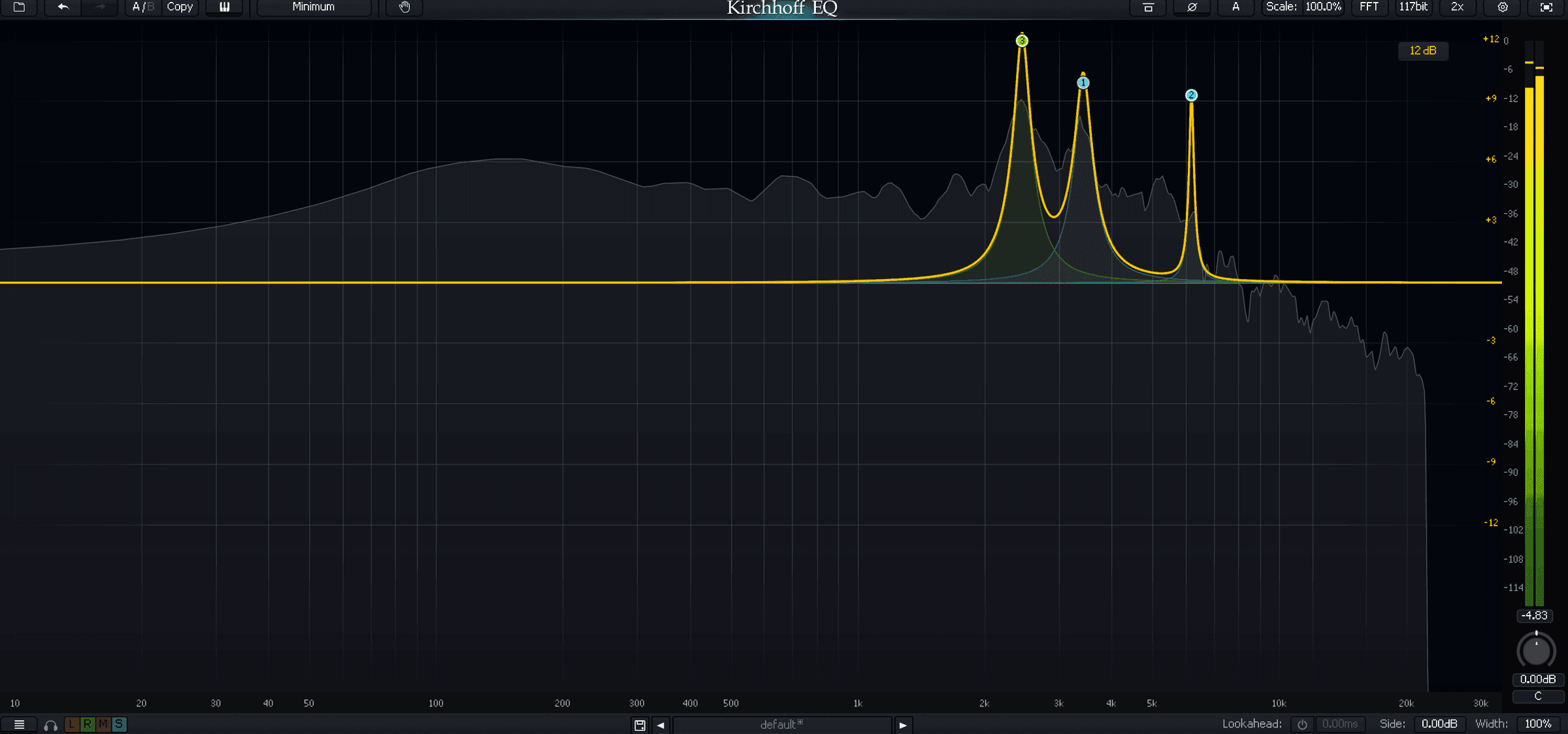Click the Side 0.00dB value
The image size is (1568, 734).
coord(1439,724)
